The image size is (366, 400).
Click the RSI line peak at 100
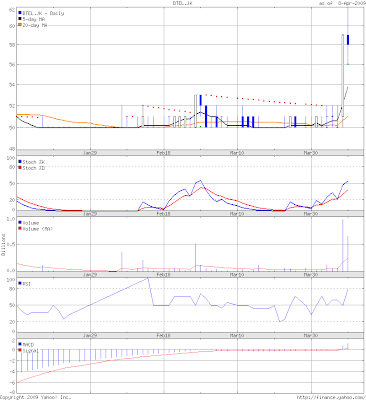click(148, 279)
